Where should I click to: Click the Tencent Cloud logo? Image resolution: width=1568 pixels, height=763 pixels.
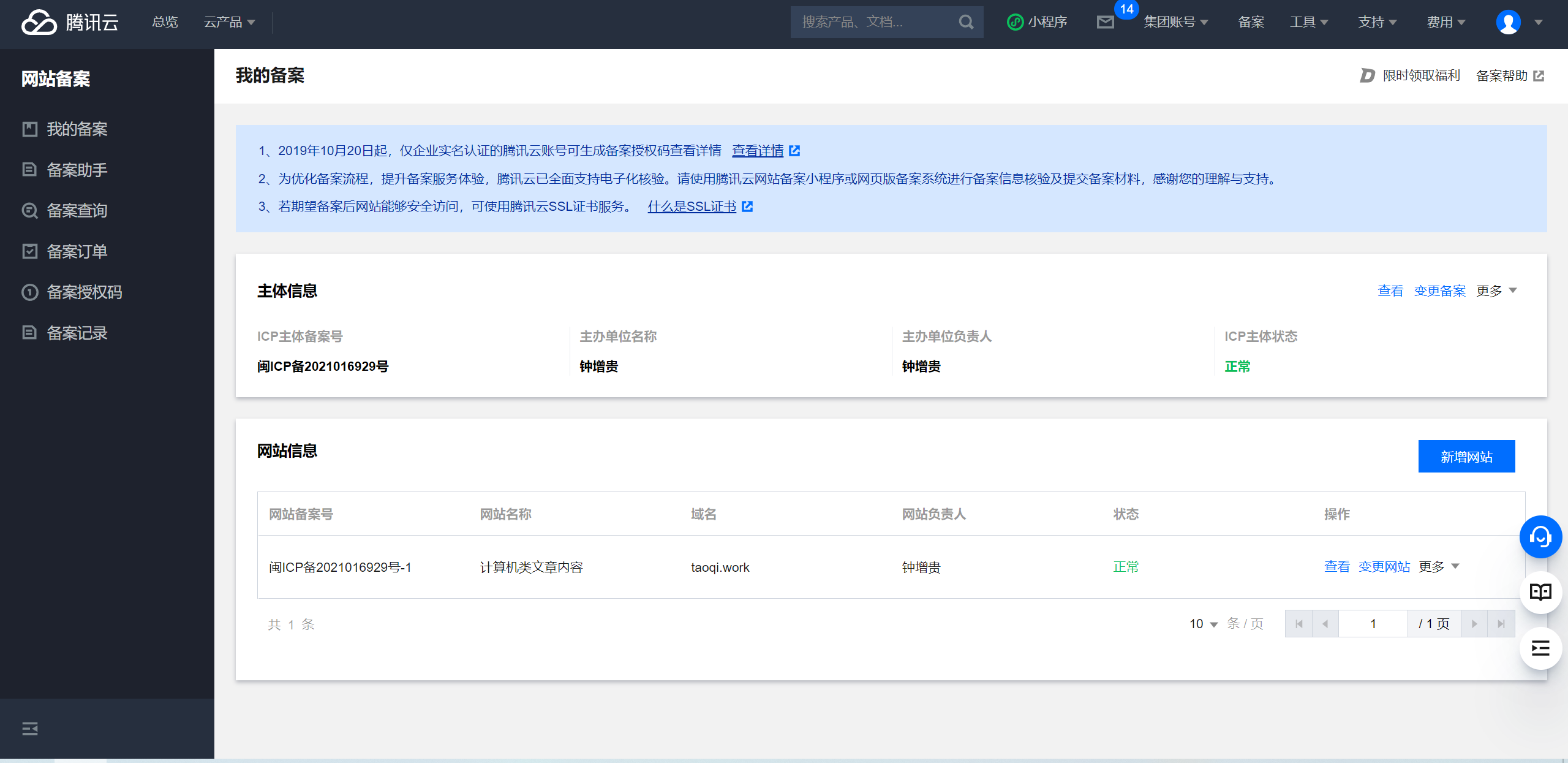click(69, 23)
